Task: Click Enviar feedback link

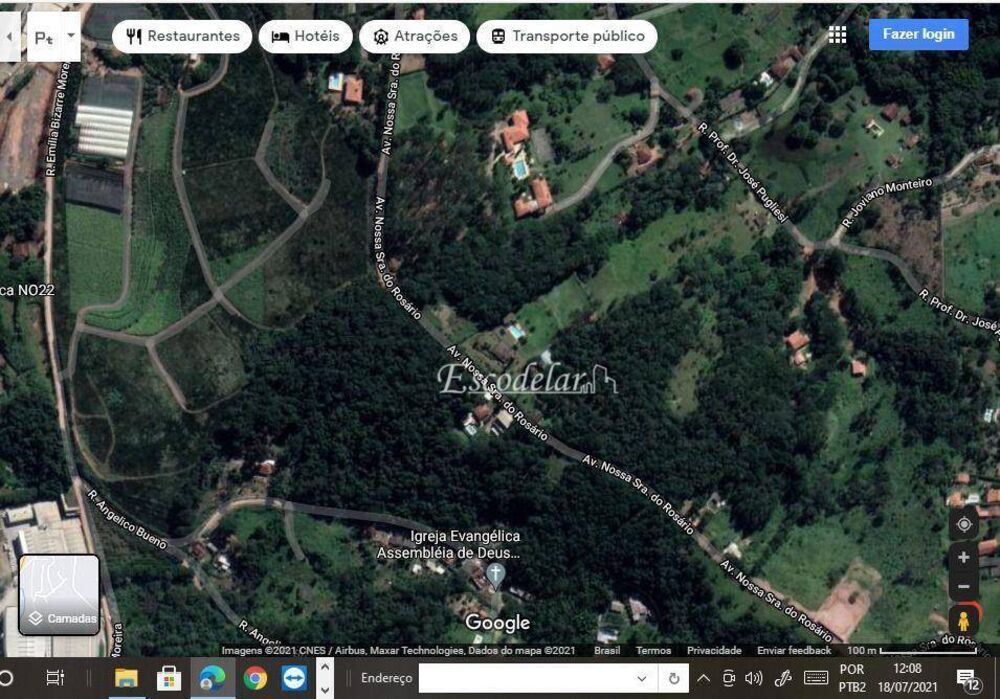Action: pos(794,651)
